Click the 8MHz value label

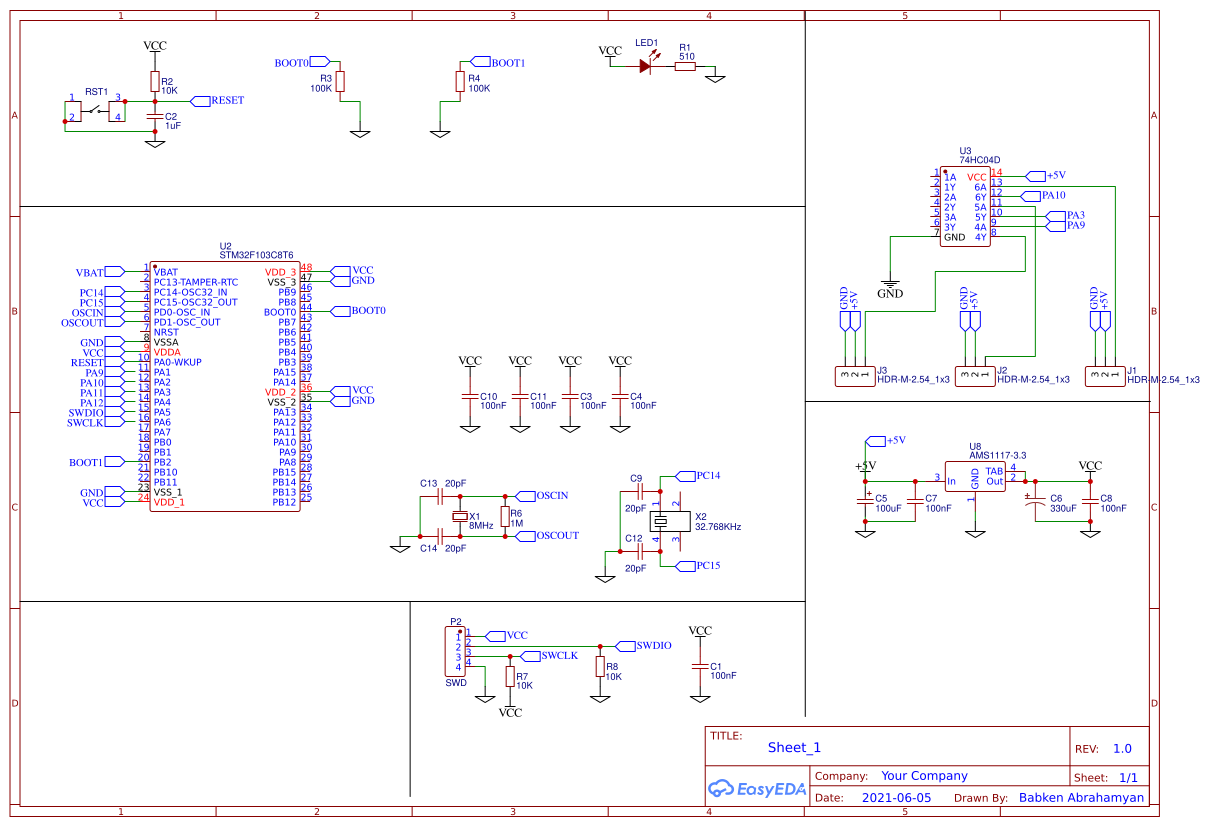[x=481, y=526]
